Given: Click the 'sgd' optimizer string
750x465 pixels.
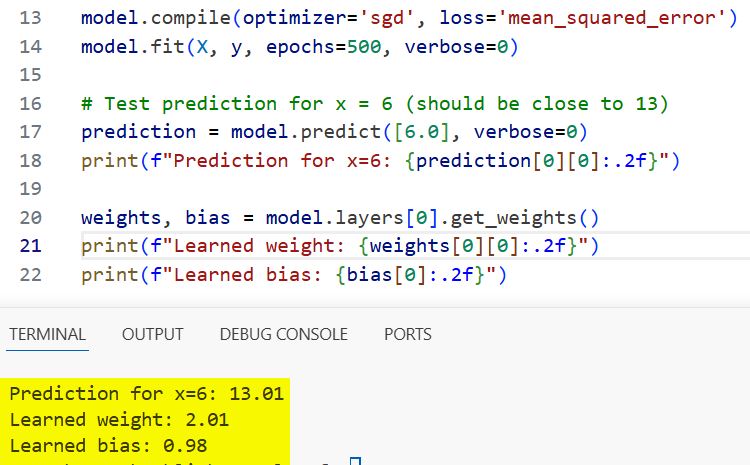Looking at the screenshot, I should (387, 18).
